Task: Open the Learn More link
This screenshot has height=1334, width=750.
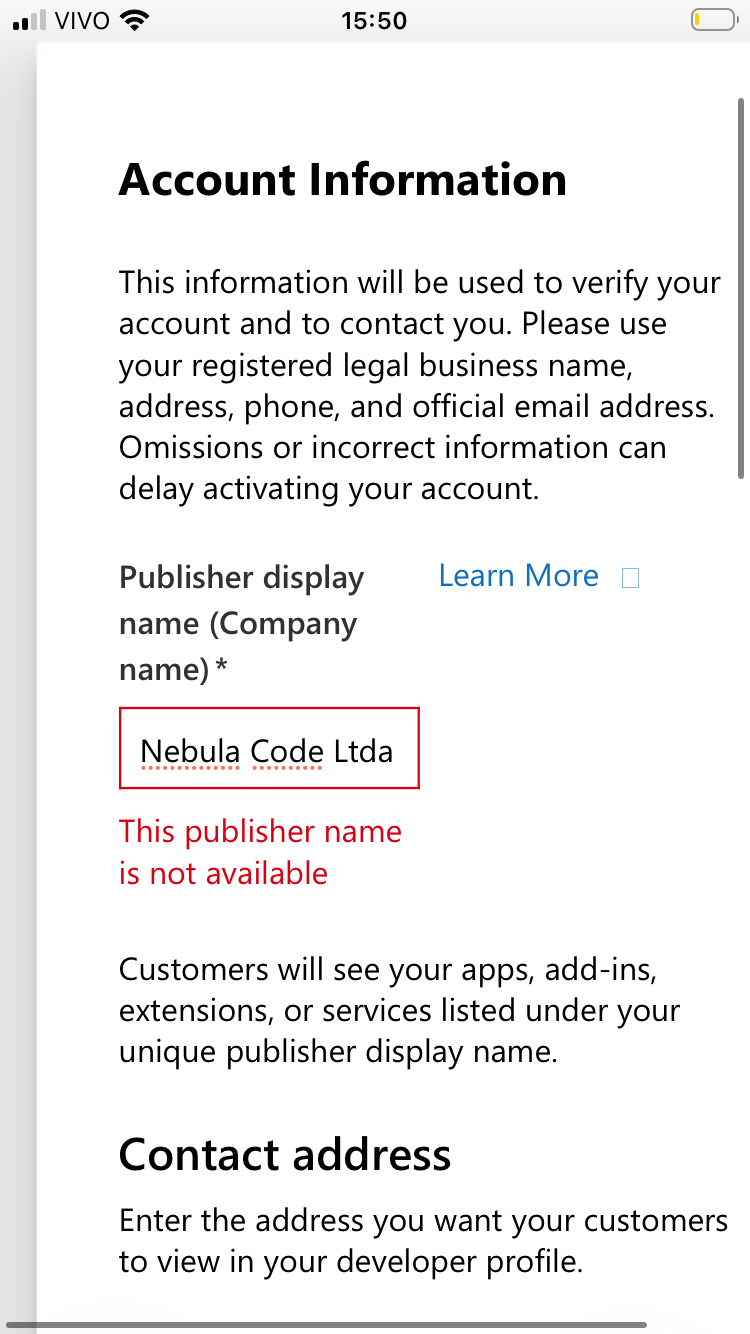Action: point(518,576)
